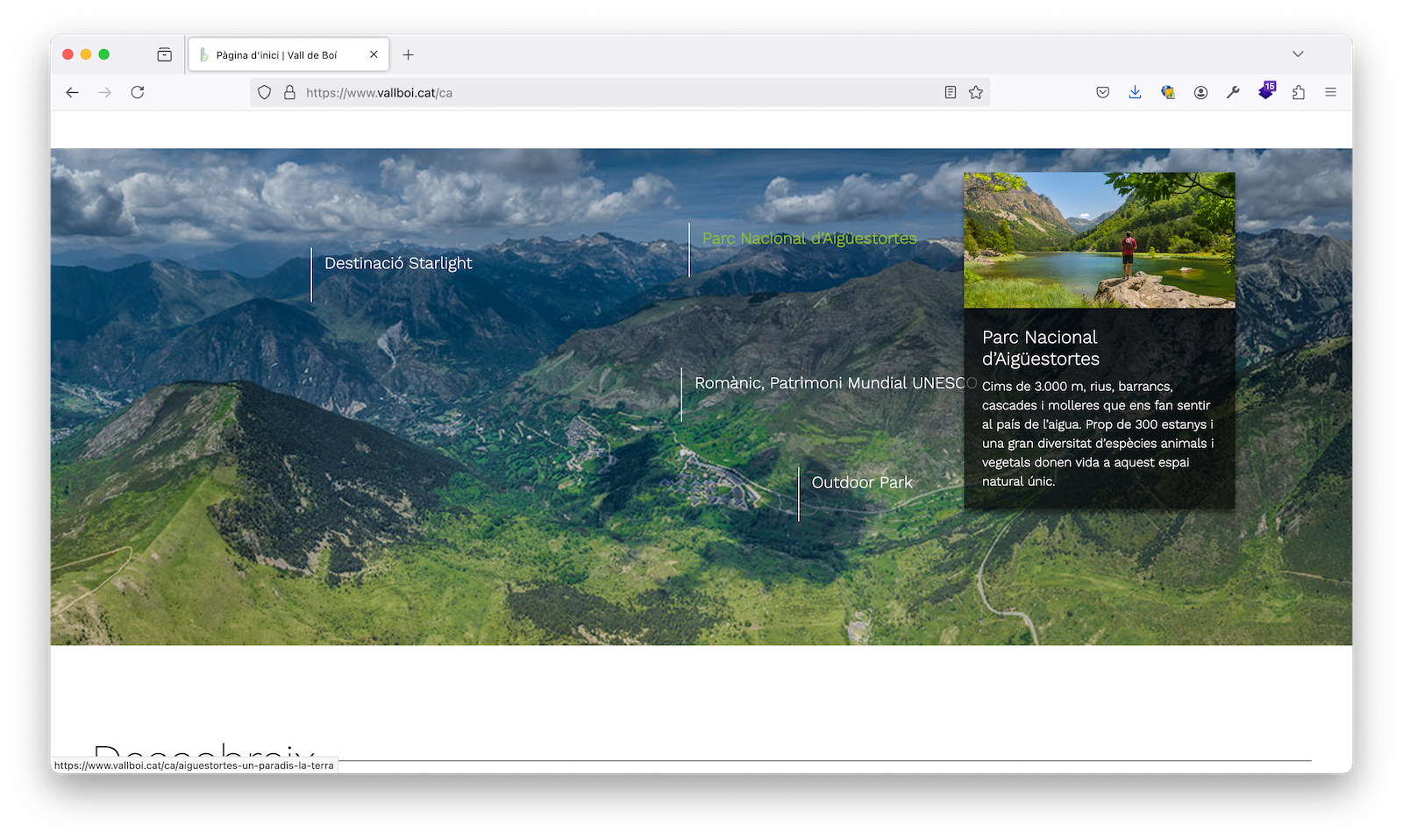Expand the list all tabs chevron
This screenshot has height=840, width=1403.
click(1298, 54)
